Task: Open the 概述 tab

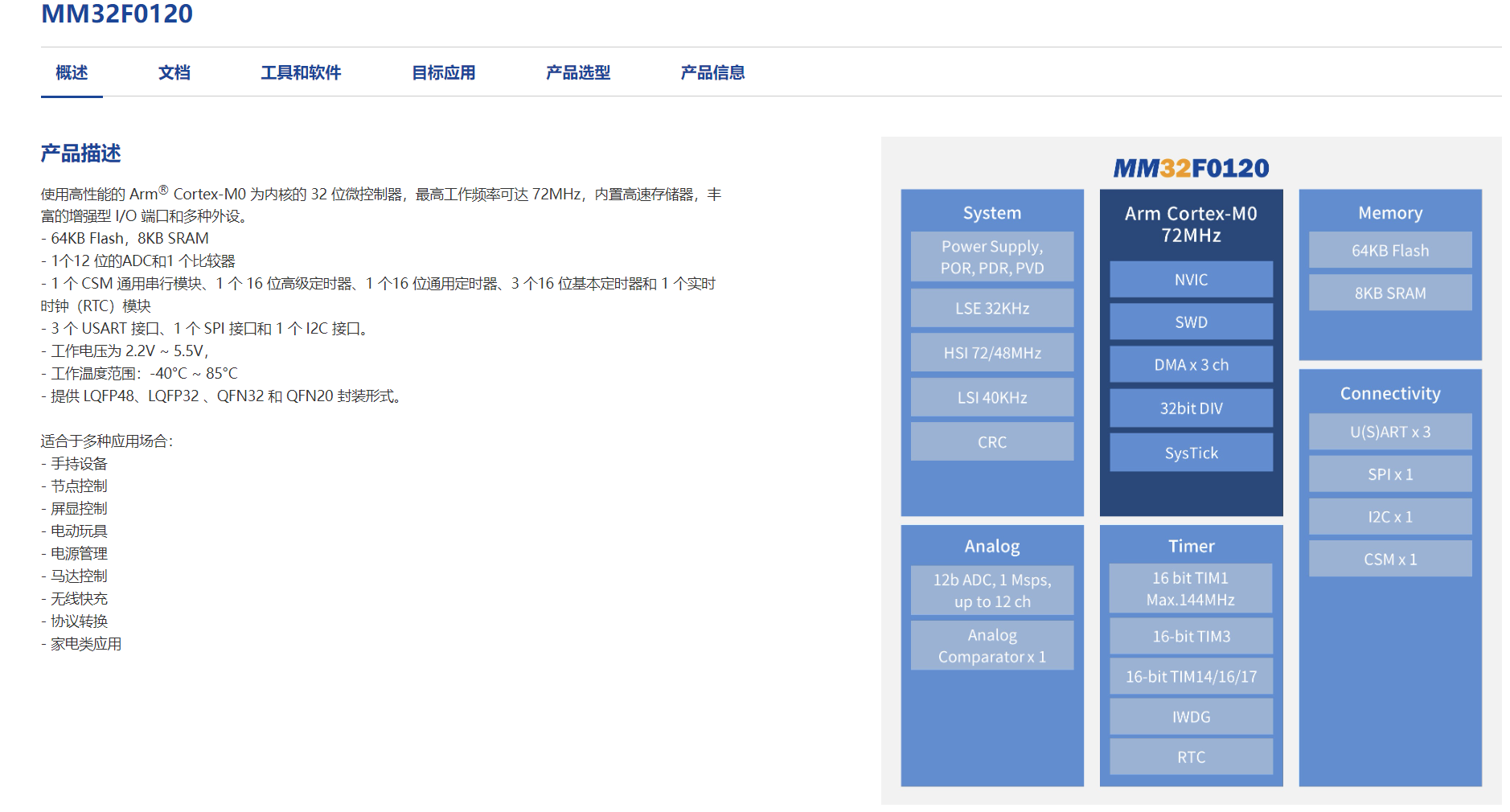Action: click(x=72, y=73)
